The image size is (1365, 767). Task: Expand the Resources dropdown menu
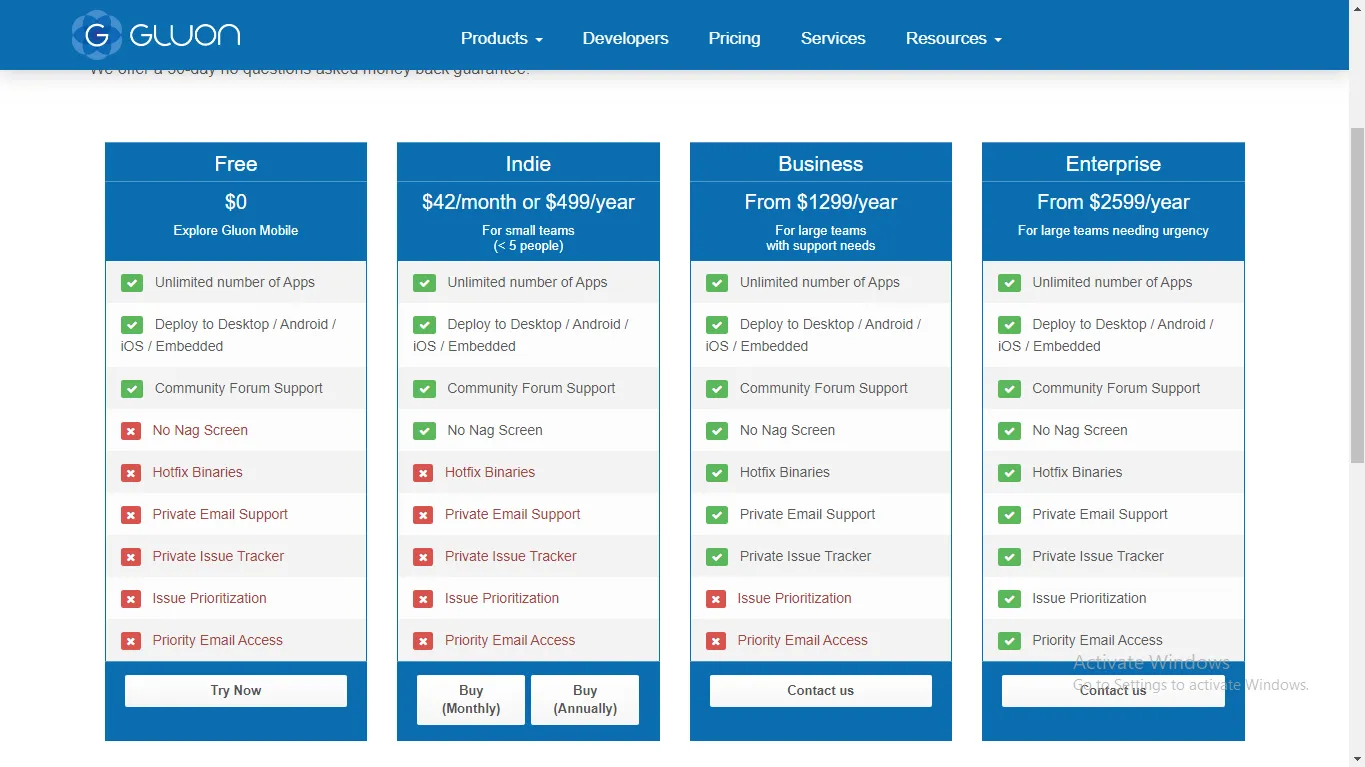pyautogui.click(x=954, y=38)
